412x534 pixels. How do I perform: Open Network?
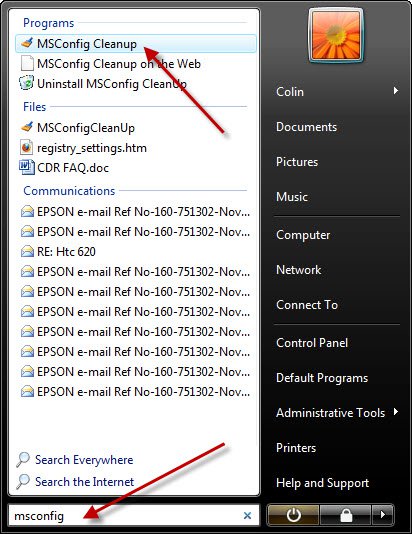[299, 270]
